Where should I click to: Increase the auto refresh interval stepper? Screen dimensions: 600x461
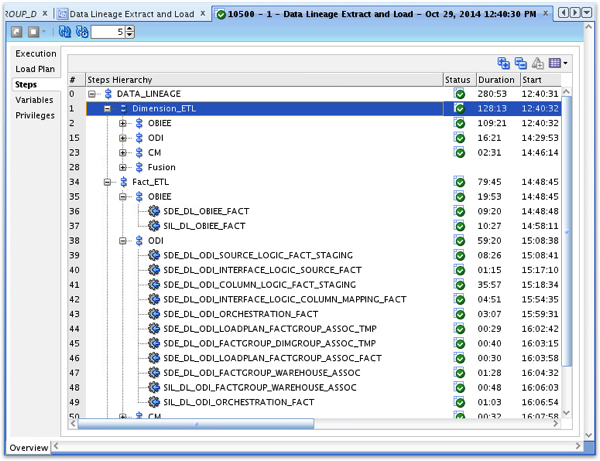(x=130, y=29)
